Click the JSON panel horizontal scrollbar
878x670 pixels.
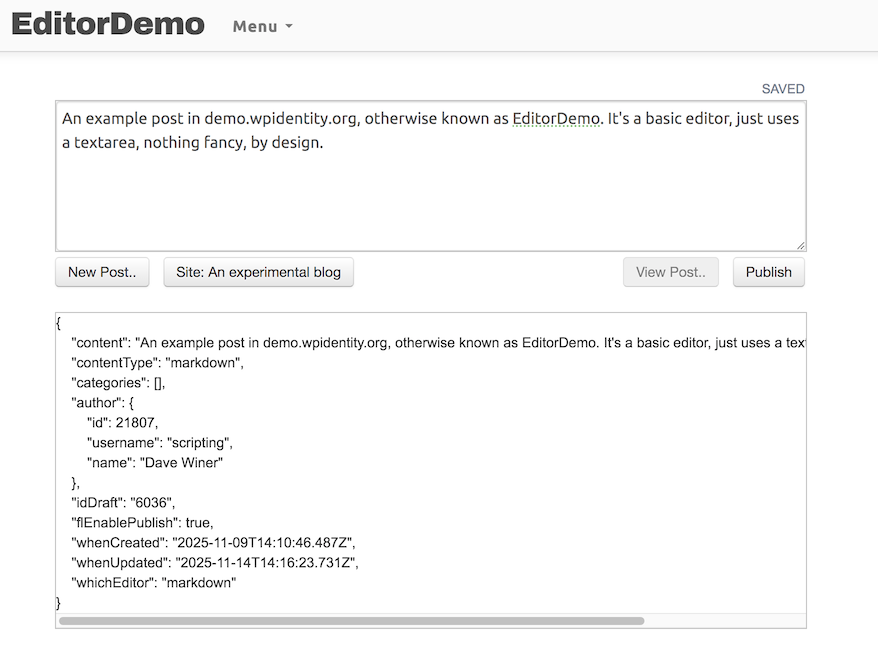(x=351, y=621)
